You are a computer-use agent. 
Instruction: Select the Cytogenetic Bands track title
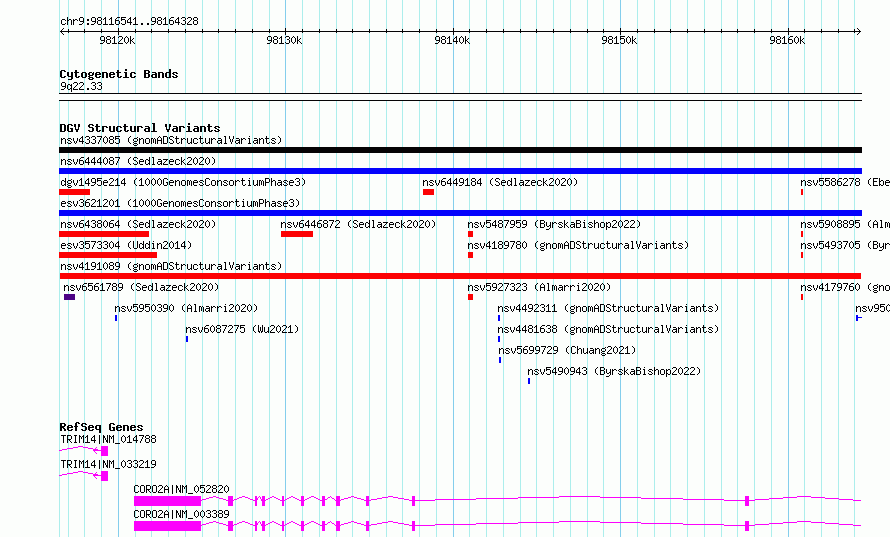119,74
